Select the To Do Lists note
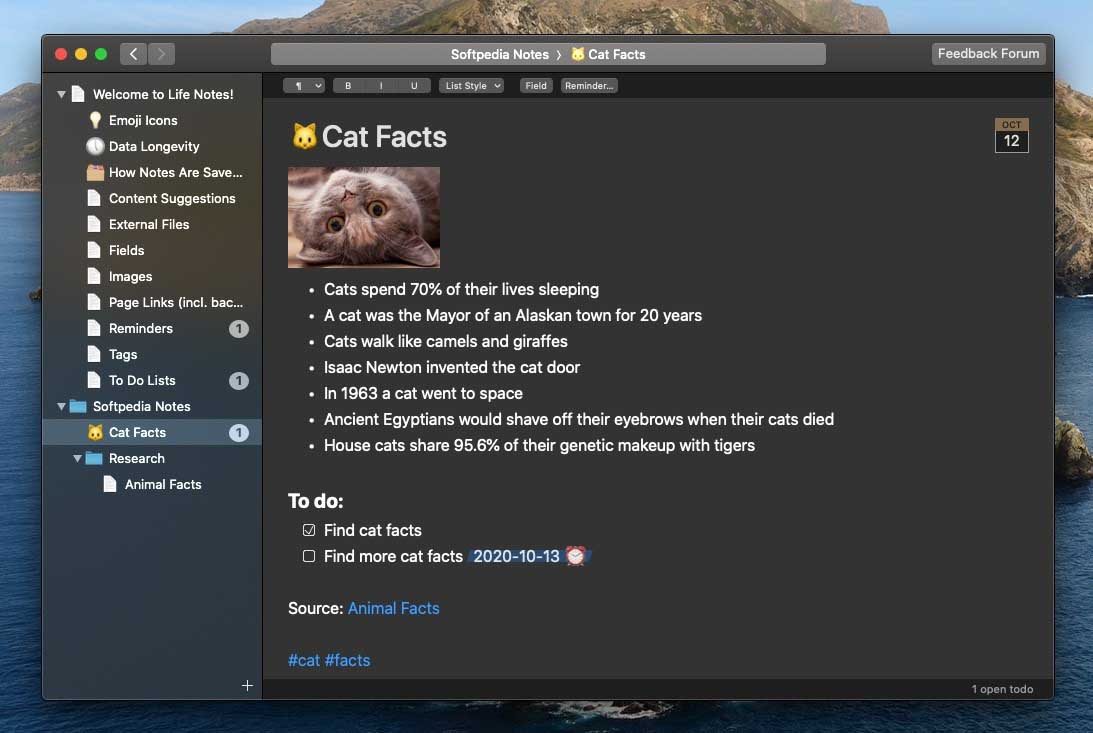This screenshot has width=1093, height=733. 152,380
